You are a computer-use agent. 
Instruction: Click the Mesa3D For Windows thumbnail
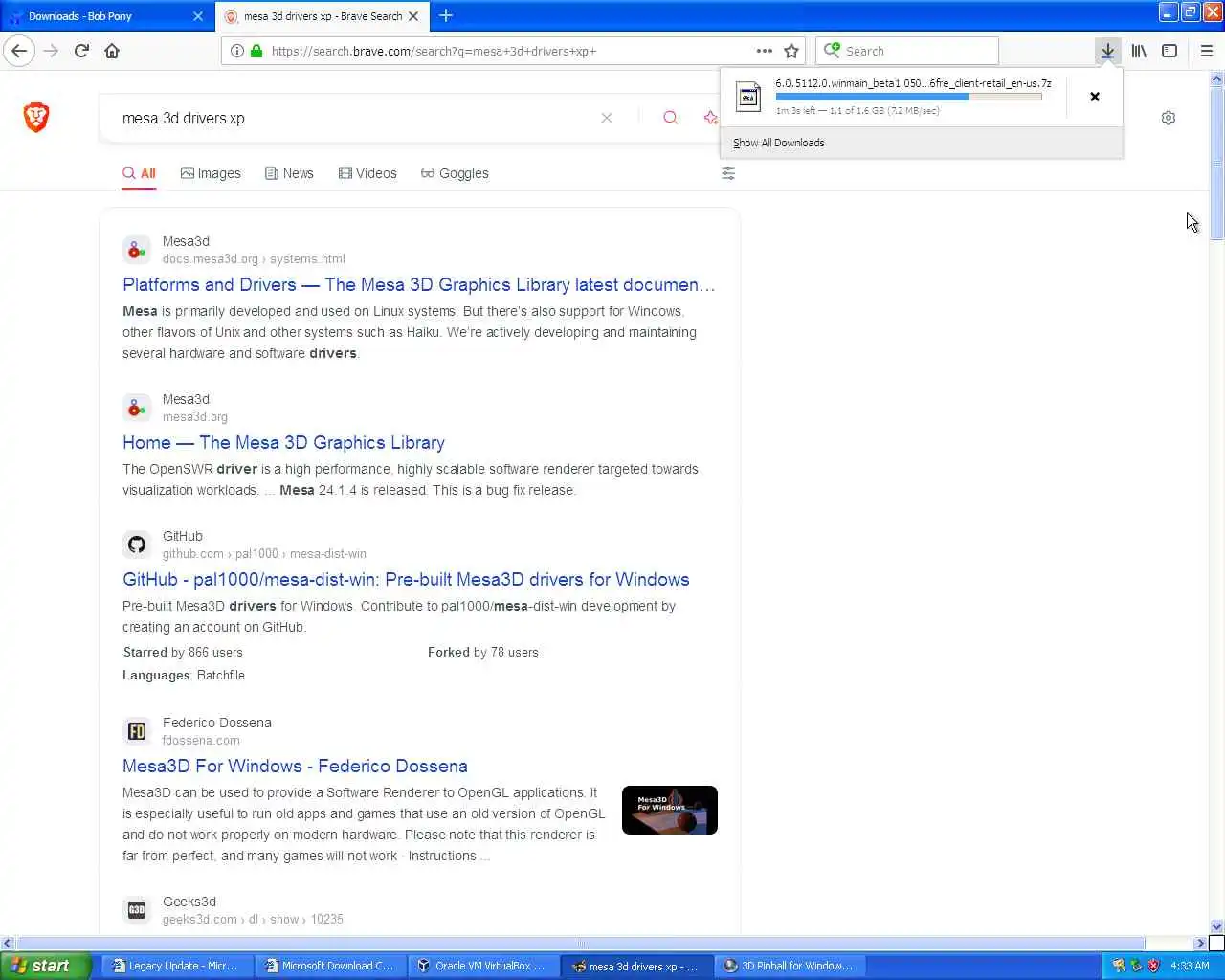[669, 810]
